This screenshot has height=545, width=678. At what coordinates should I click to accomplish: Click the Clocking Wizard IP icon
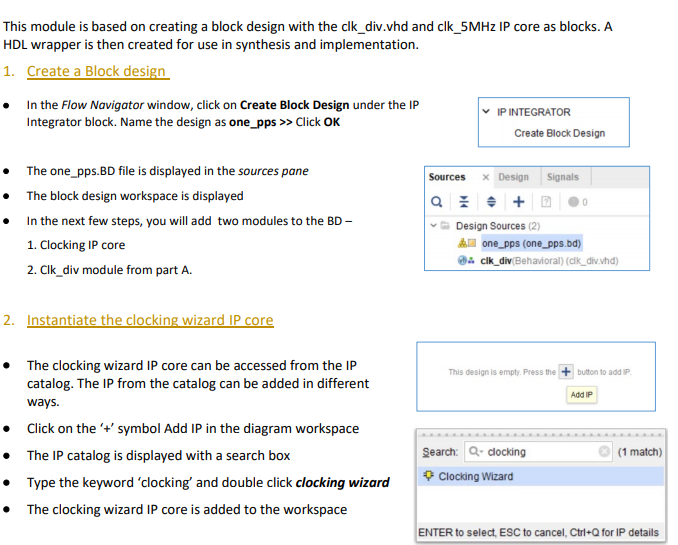(x=428, y=476)
